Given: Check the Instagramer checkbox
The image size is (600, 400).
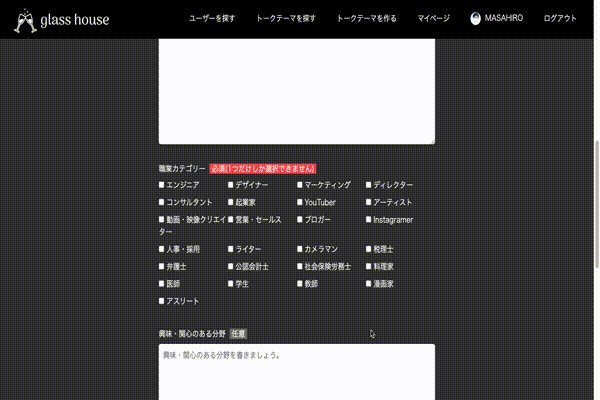Looking at the screenshot, I should coord(368,220).
